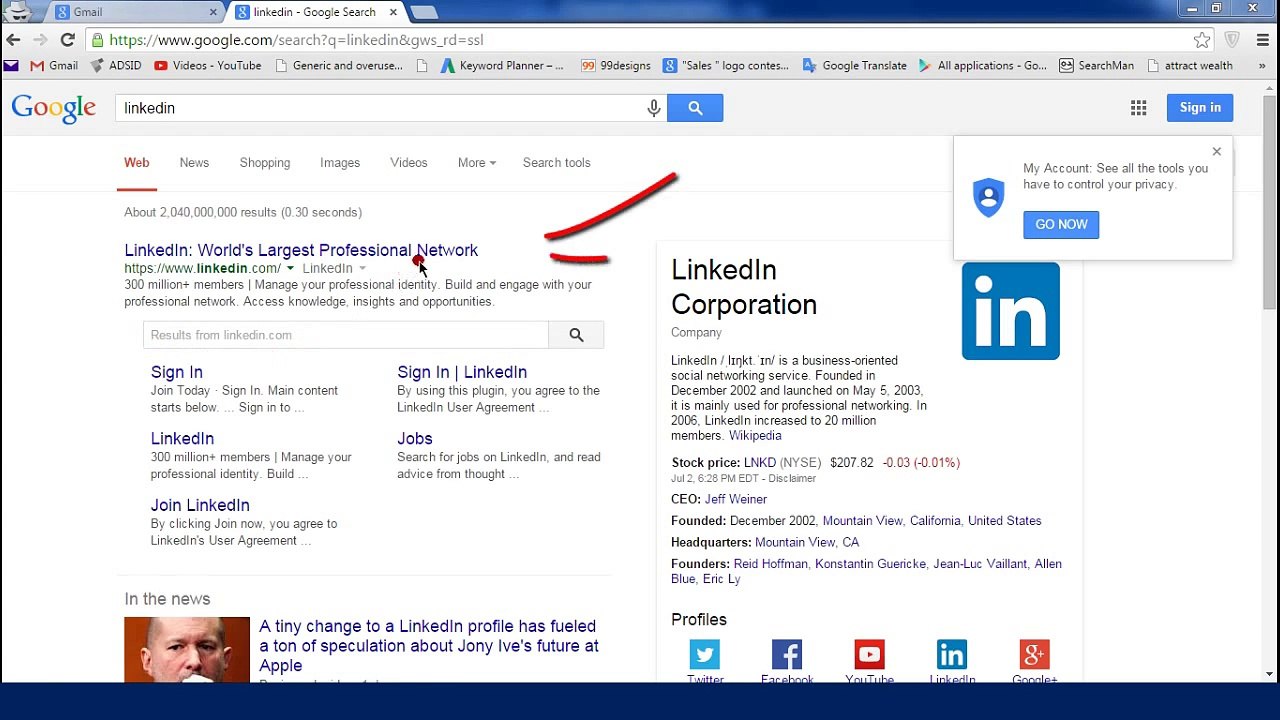Select the Shopping search category
The height and width of the screenshot is (720, 1280).
265,163
